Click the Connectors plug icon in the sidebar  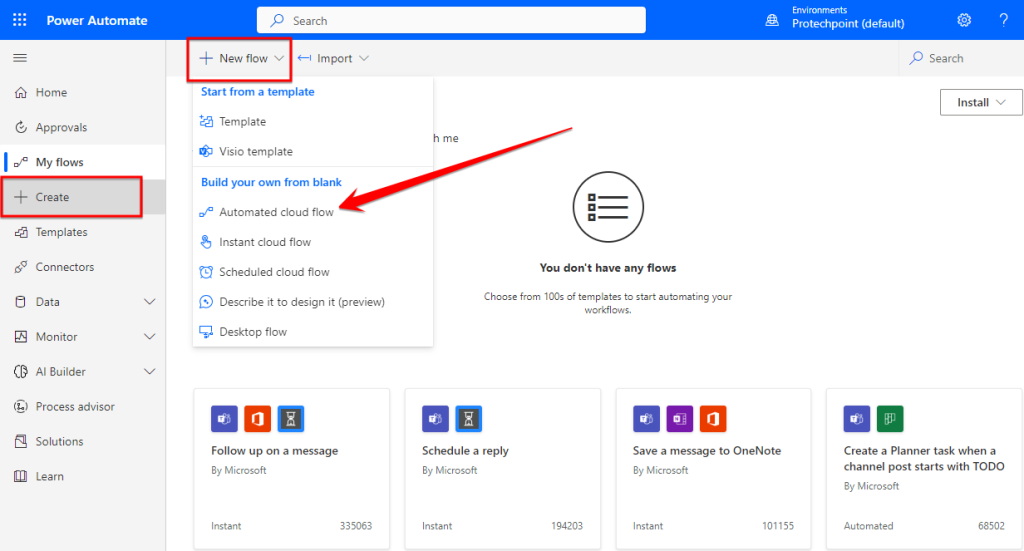click(21, 267)
